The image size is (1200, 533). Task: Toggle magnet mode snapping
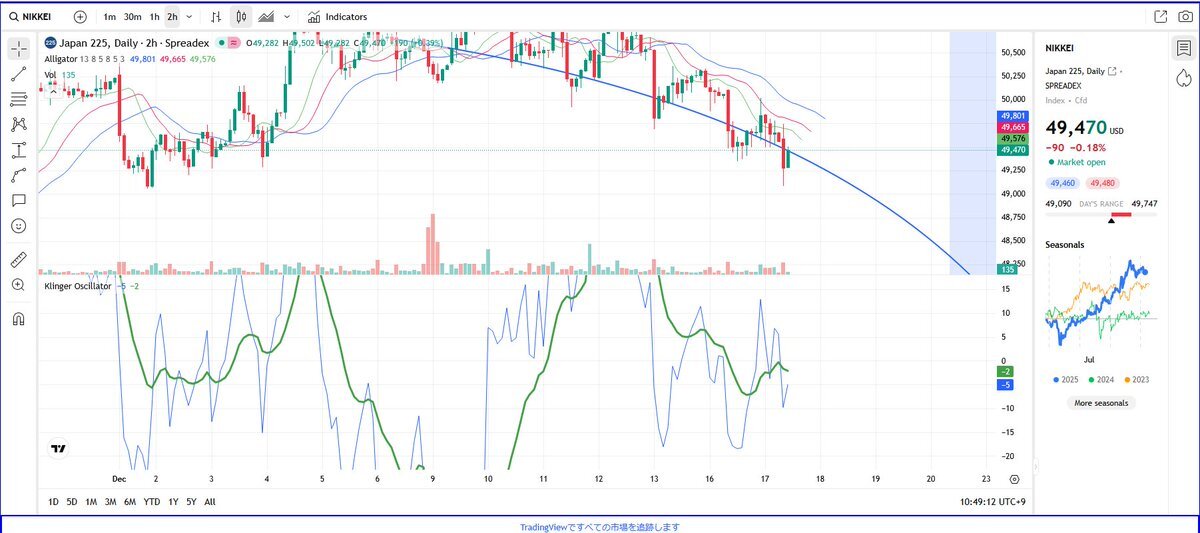pyautogui.click(x=18, y=319)
